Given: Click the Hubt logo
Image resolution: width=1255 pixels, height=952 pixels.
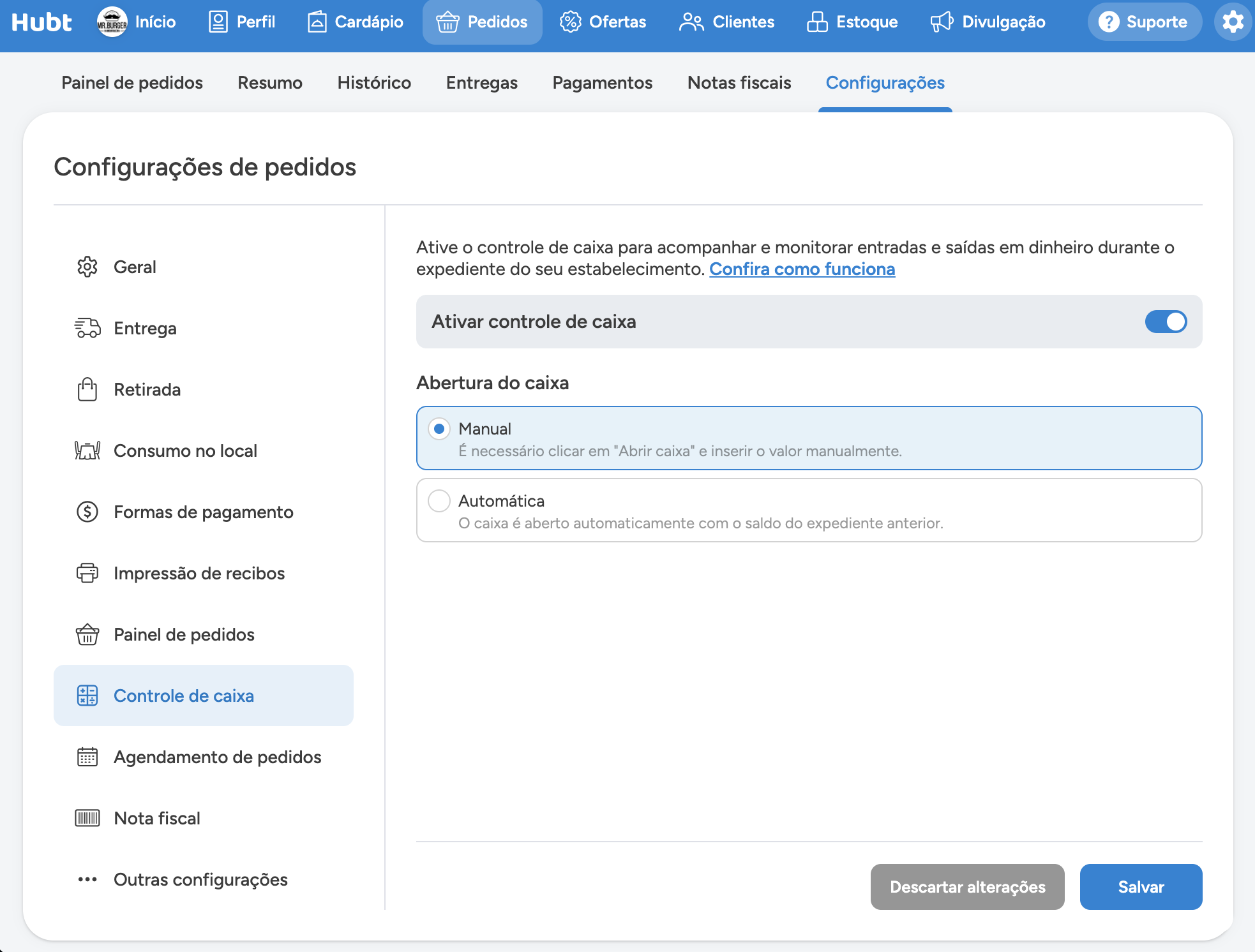Looking at the screenshot, I should [x=41, y=22].
